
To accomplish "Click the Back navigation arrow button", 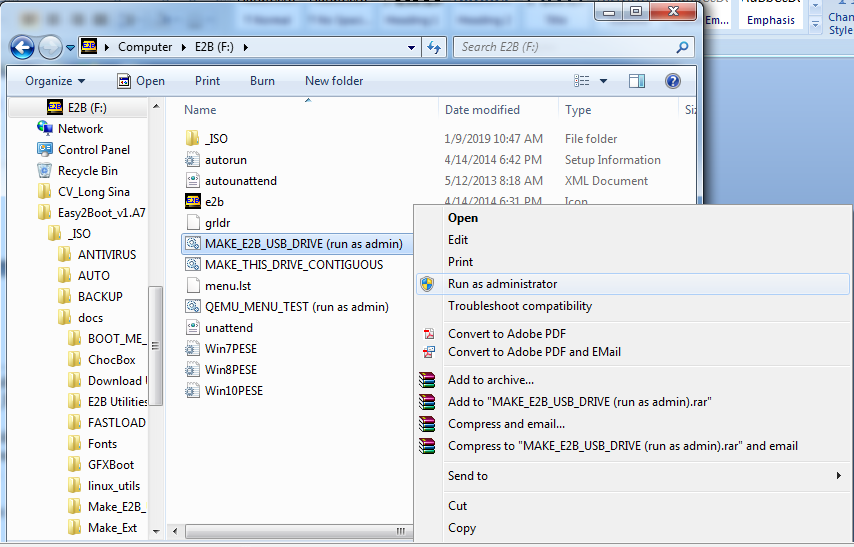I will coord(23,47).
